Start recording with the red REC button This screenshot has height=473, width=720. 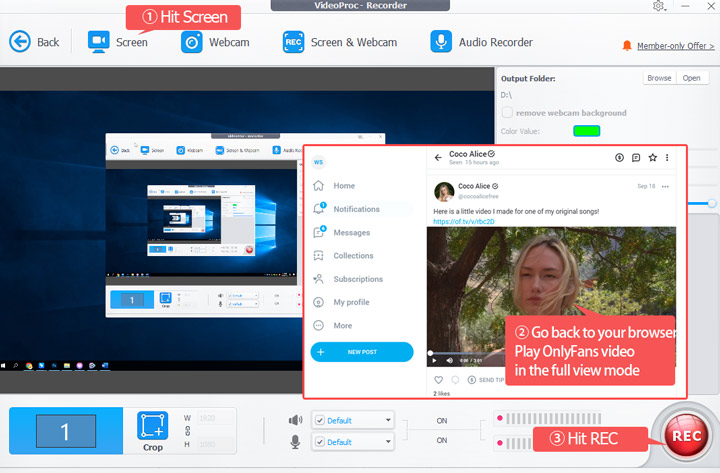click(x=686, y=436)
